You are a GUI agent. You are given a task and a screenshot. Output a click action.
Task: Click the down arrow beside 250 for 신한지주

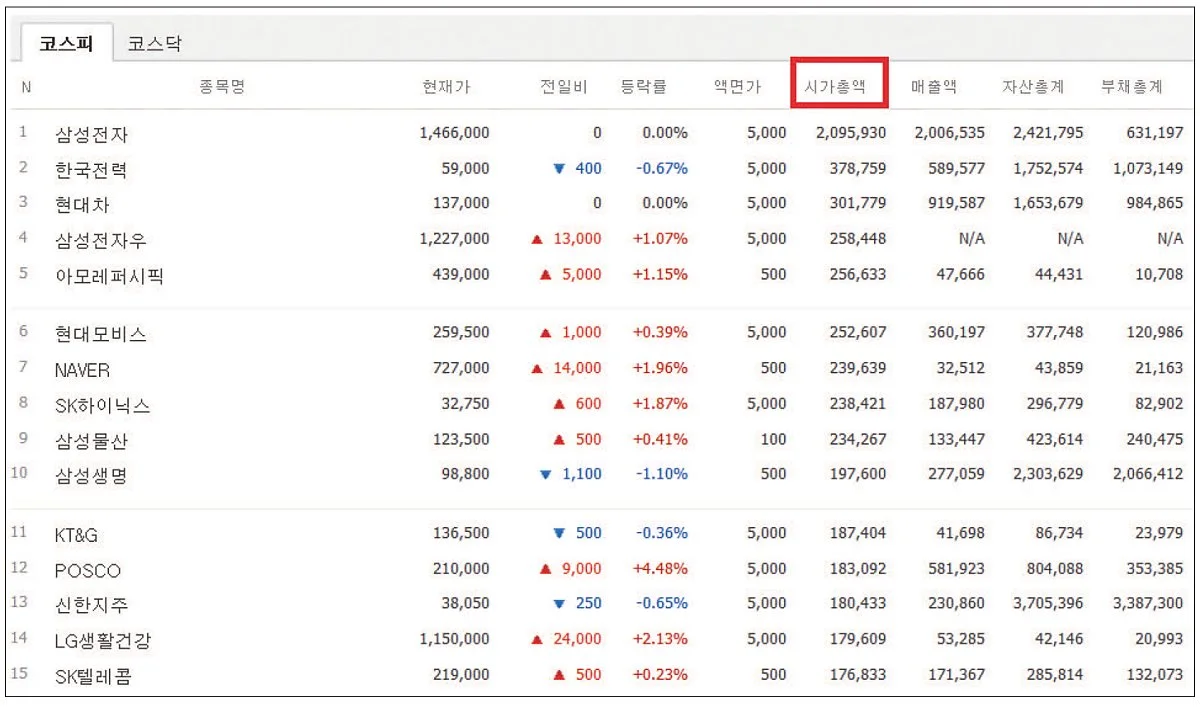[559, 604]
